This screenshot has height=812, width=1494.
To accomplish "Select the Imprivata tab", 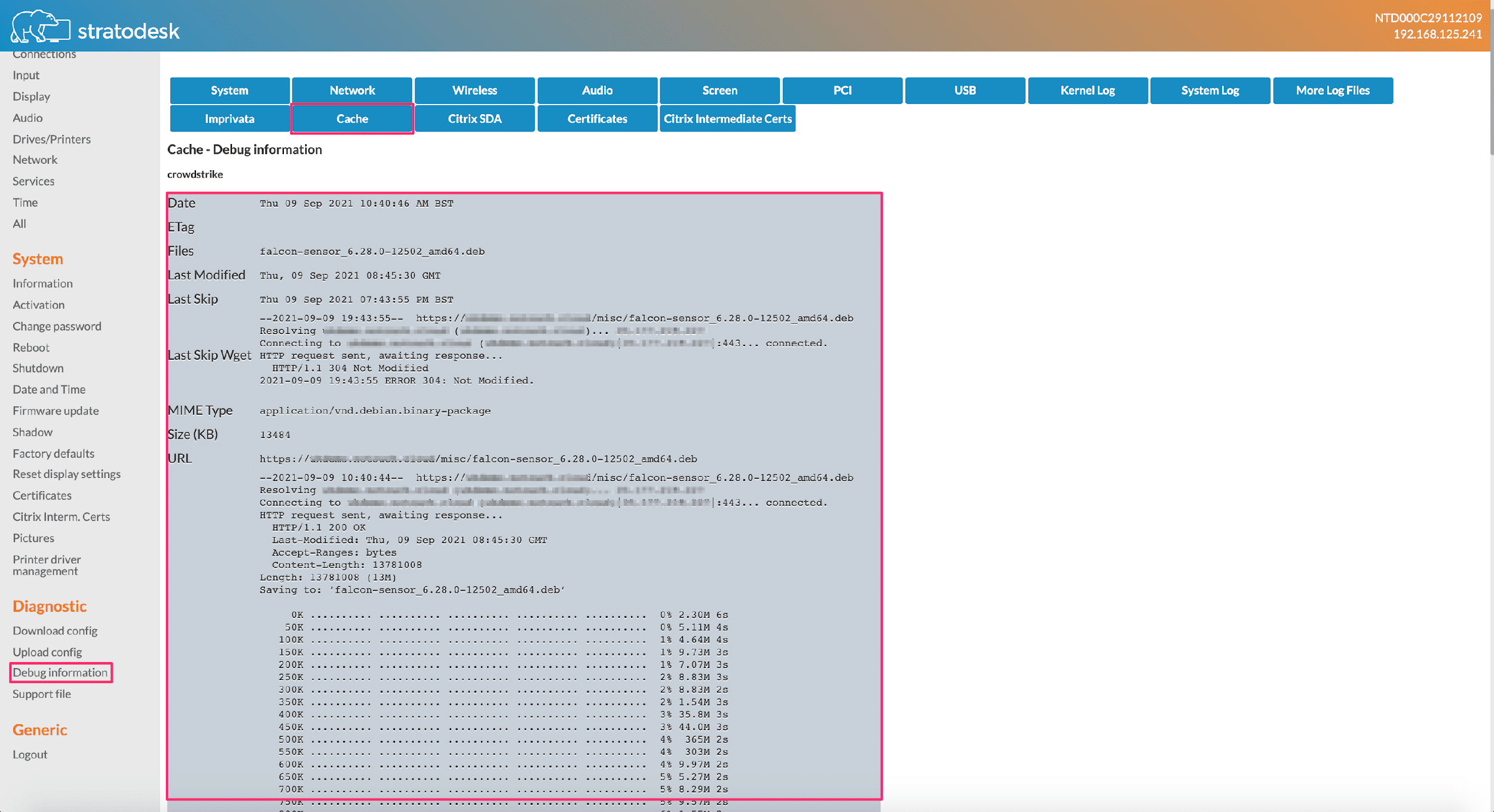I will (x=229, y=118).
